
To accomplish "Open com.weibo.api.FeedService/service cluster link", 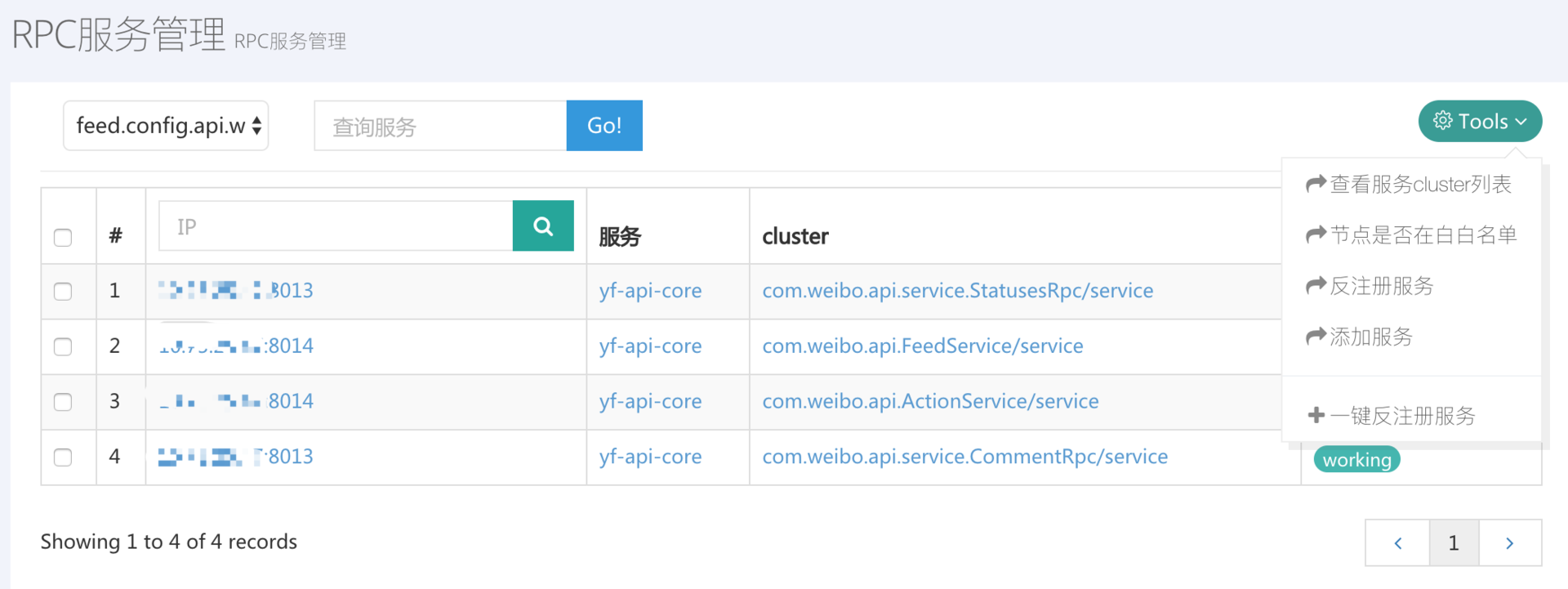I will pyautogui.click(x=922, y=346).
